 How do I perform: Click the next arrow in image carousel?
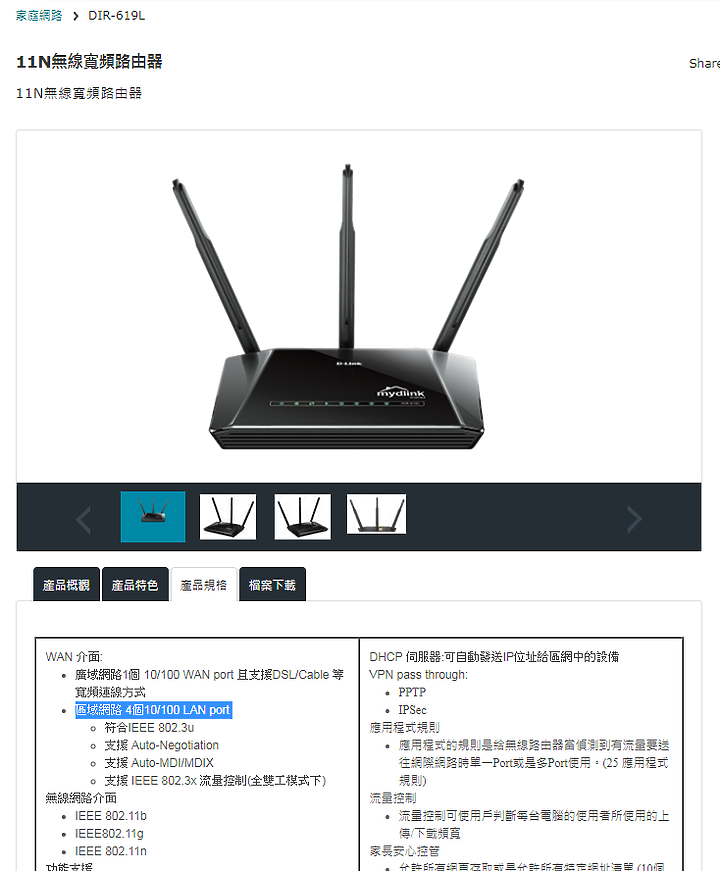(634, 520)
